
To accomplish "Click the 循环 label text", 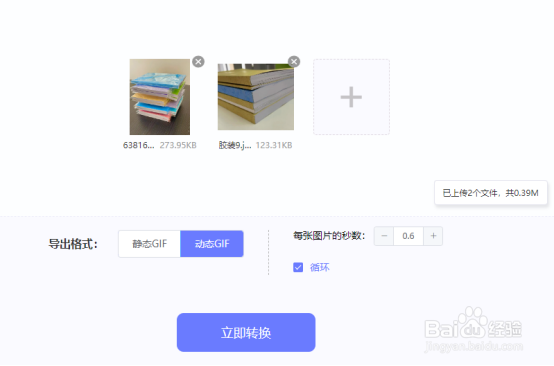I will [x=320, y=267].
